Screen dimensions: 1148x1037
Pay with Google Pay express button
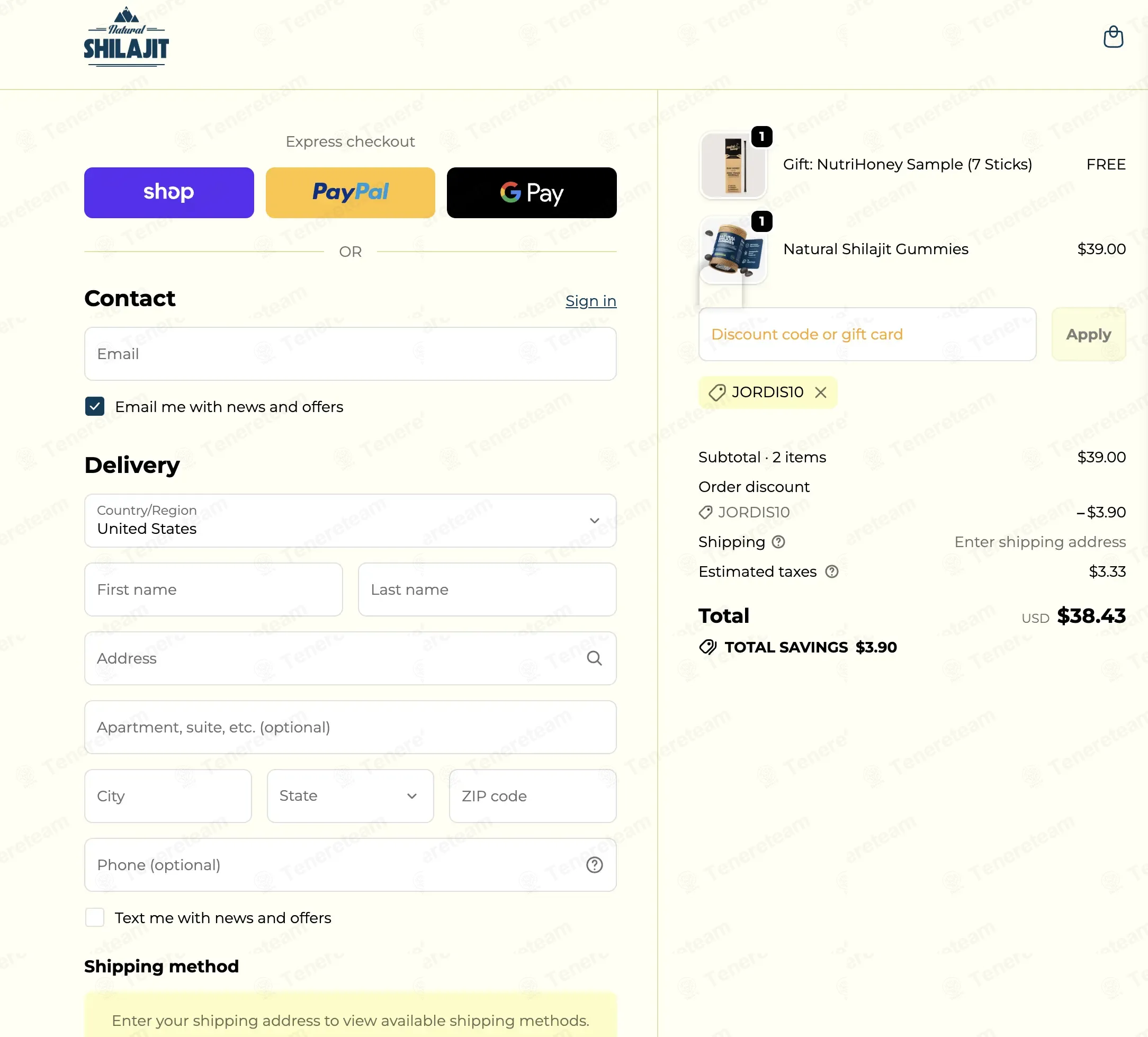coord(531,192)
